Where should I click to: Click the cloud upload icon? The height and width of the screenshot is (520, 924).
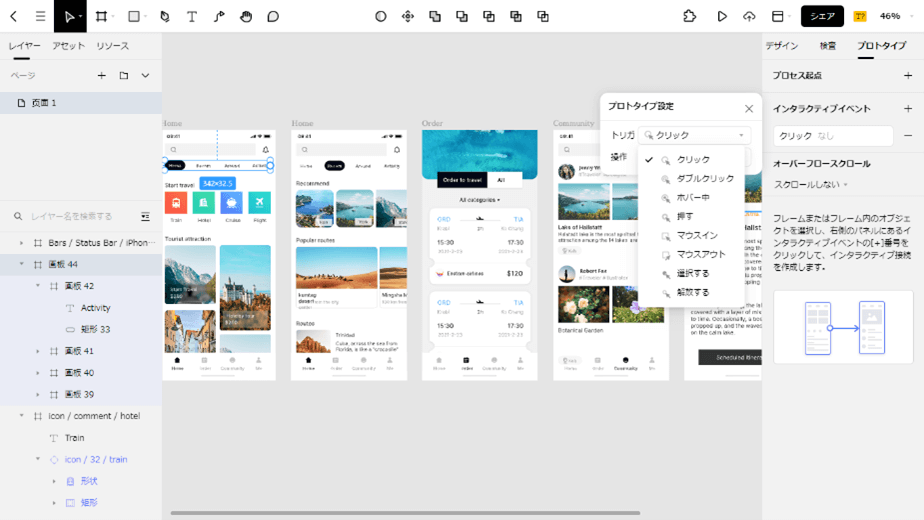pos(749,17)
